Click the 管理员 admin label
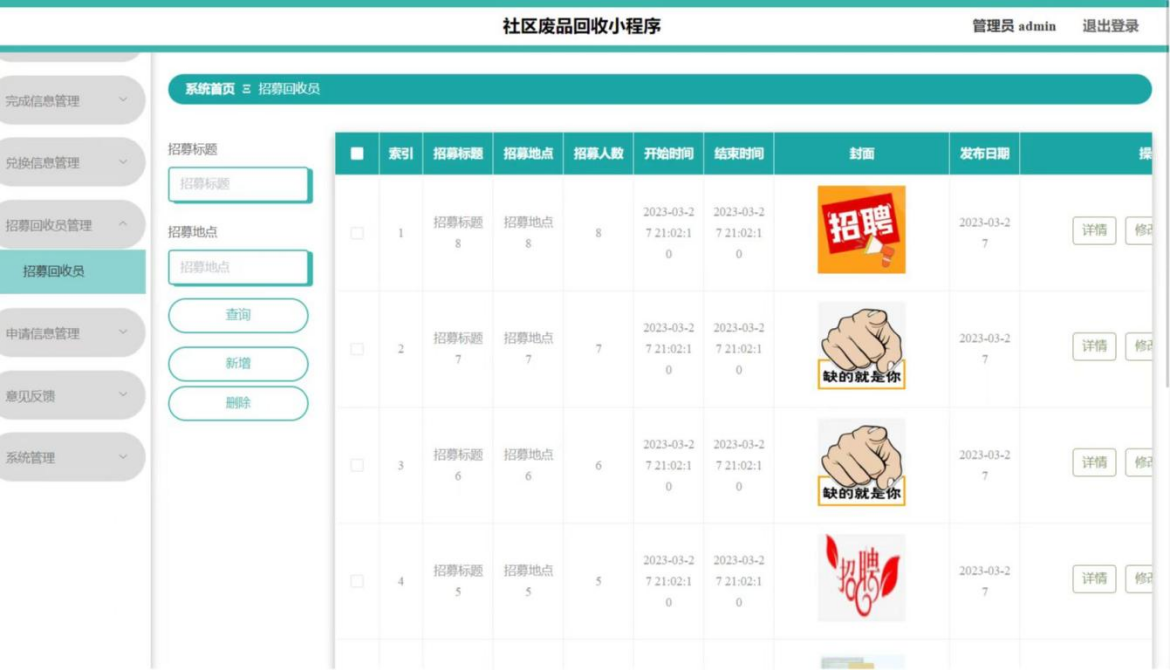 pos(1013,26)
